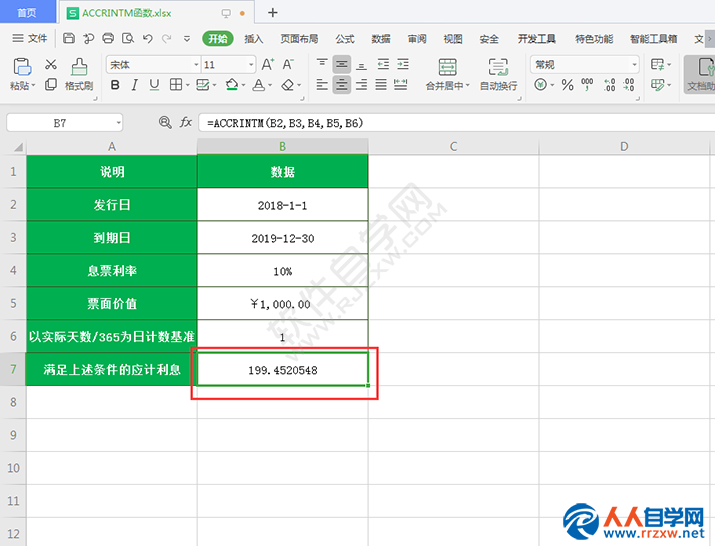Click the currency symbol icon
This screenshot has width=715, height=546.
[x=540, y=85]
